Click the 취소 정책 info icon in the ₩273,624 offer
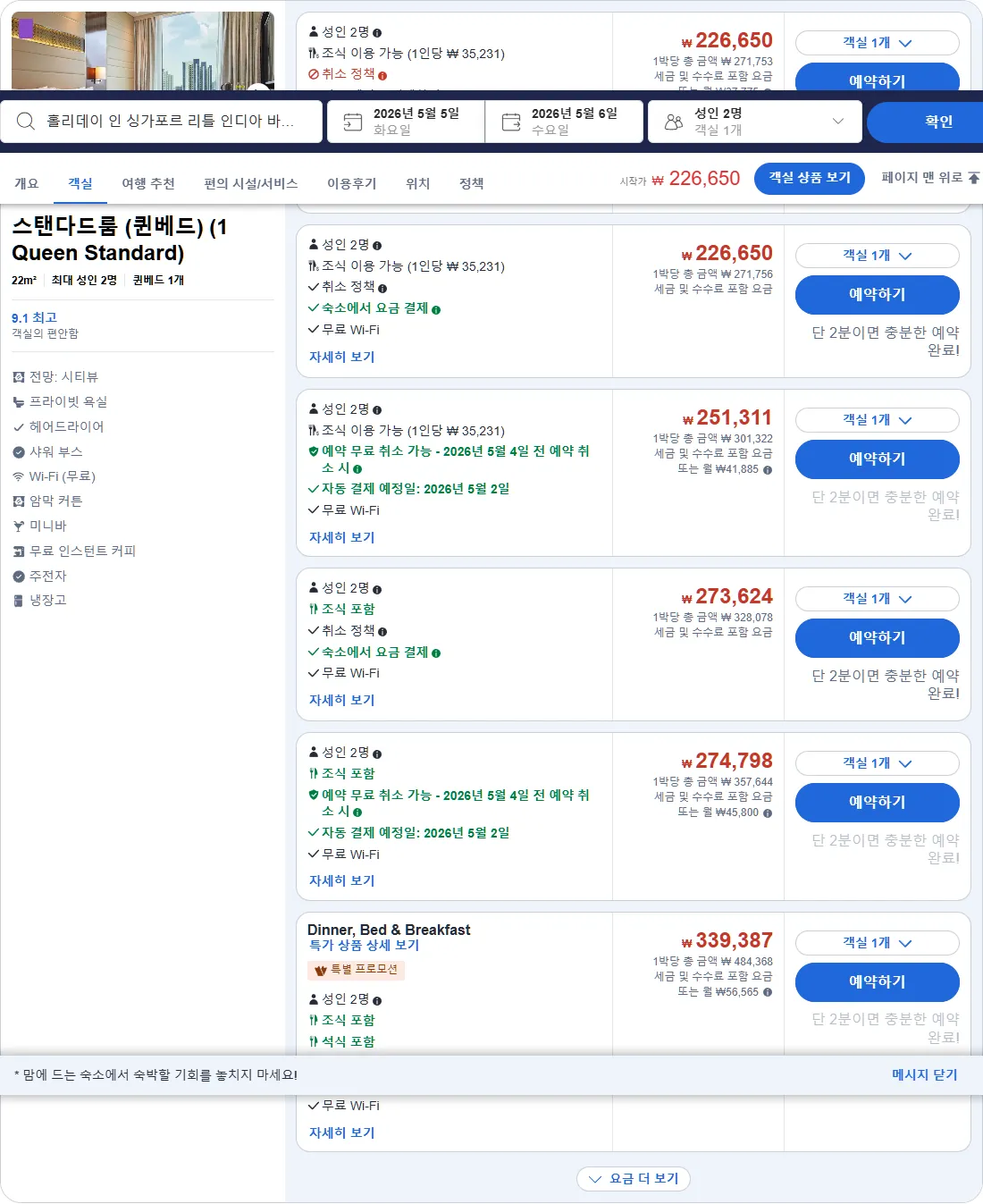 pos(382,632)
